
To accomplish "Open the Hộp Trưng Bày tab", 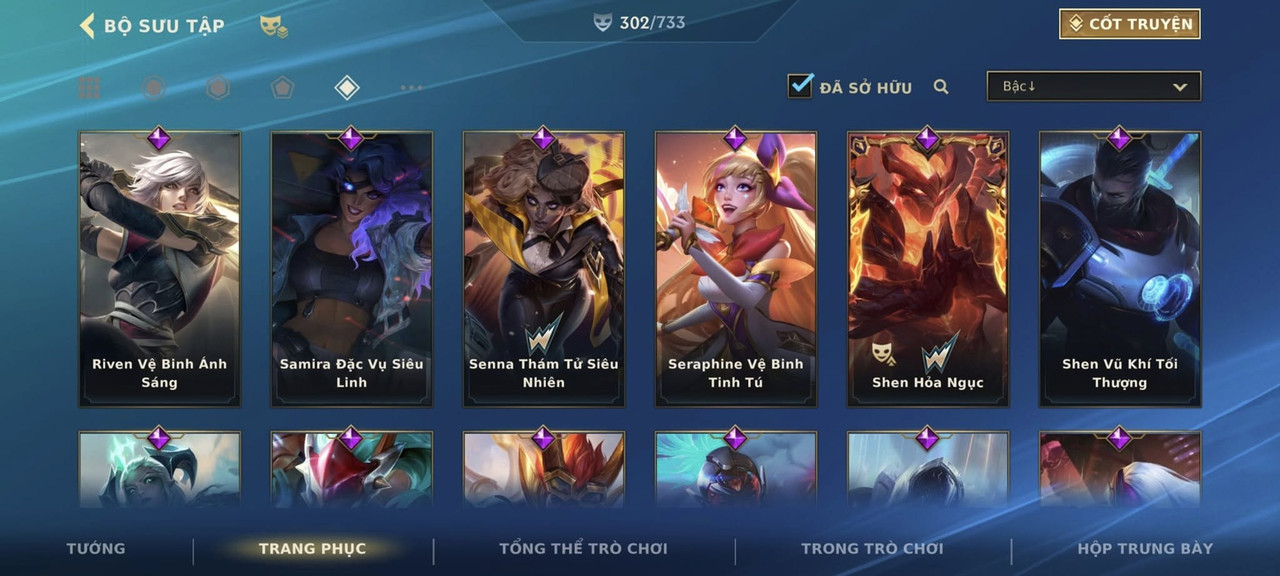I will (x=1145, y=548).
